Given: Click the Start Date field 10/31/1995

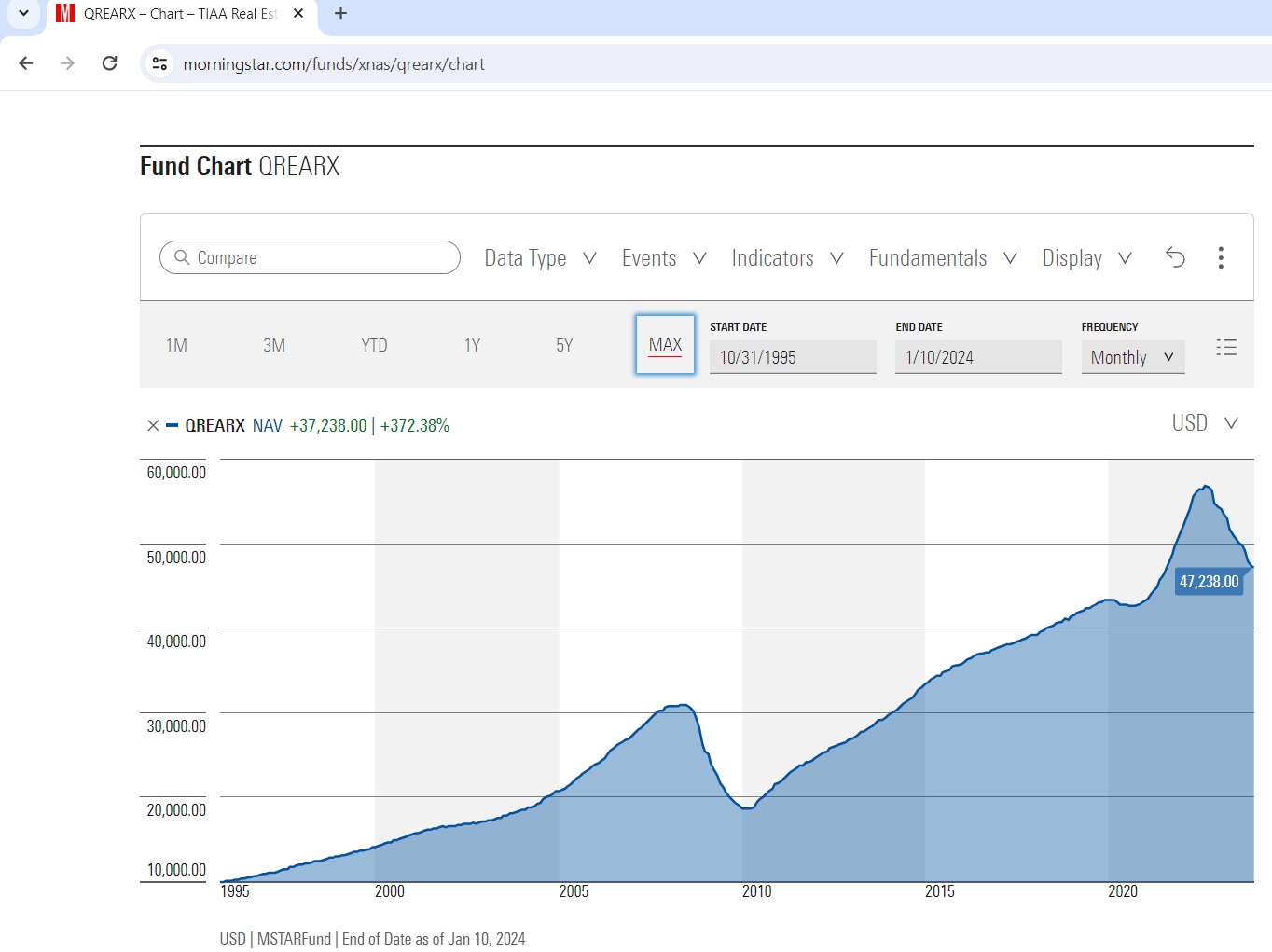Looking at the screenshot, I should pos(793,357).
